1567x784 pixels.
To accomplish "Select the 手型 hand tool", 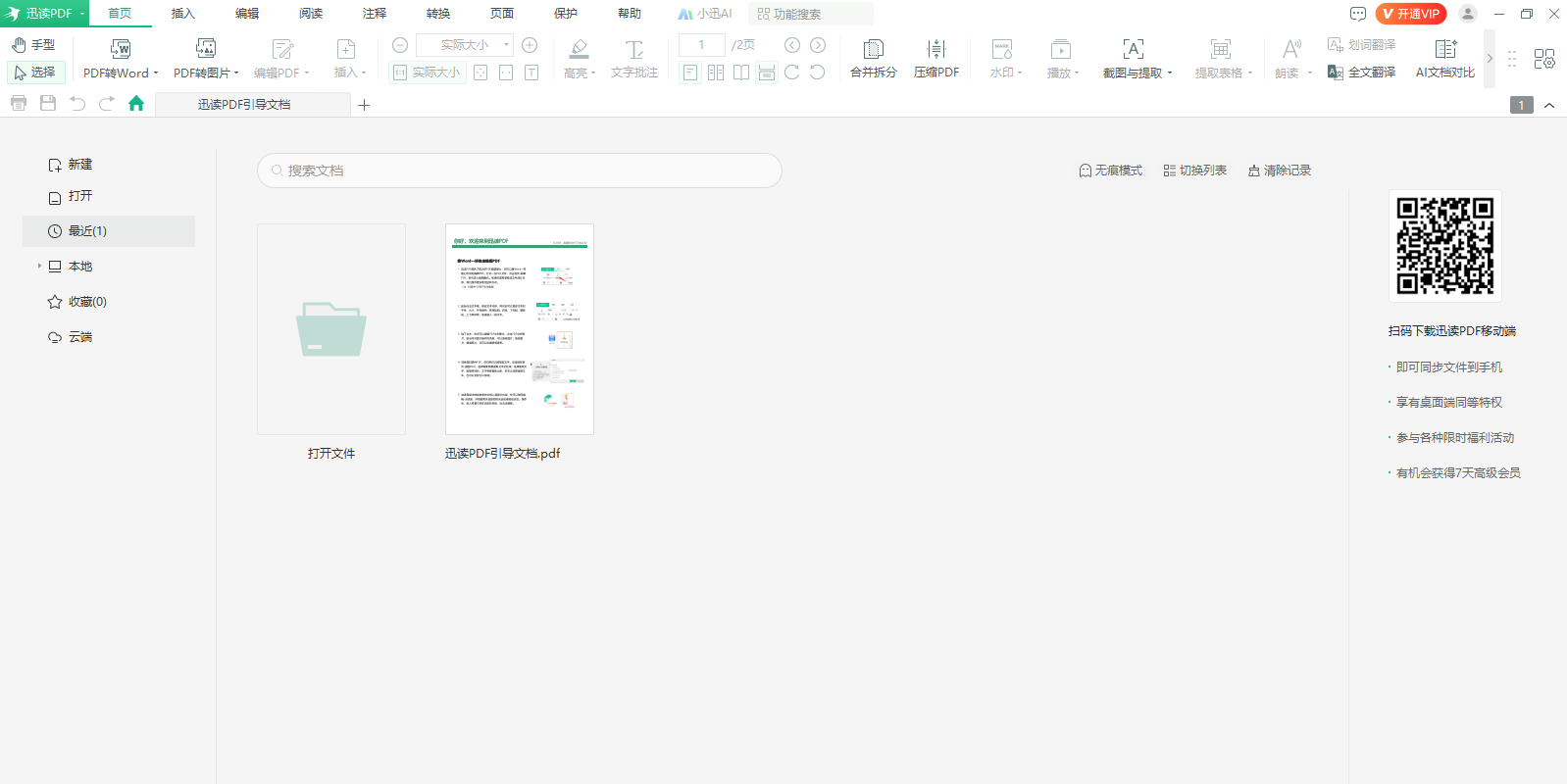I will click(32, 45).
